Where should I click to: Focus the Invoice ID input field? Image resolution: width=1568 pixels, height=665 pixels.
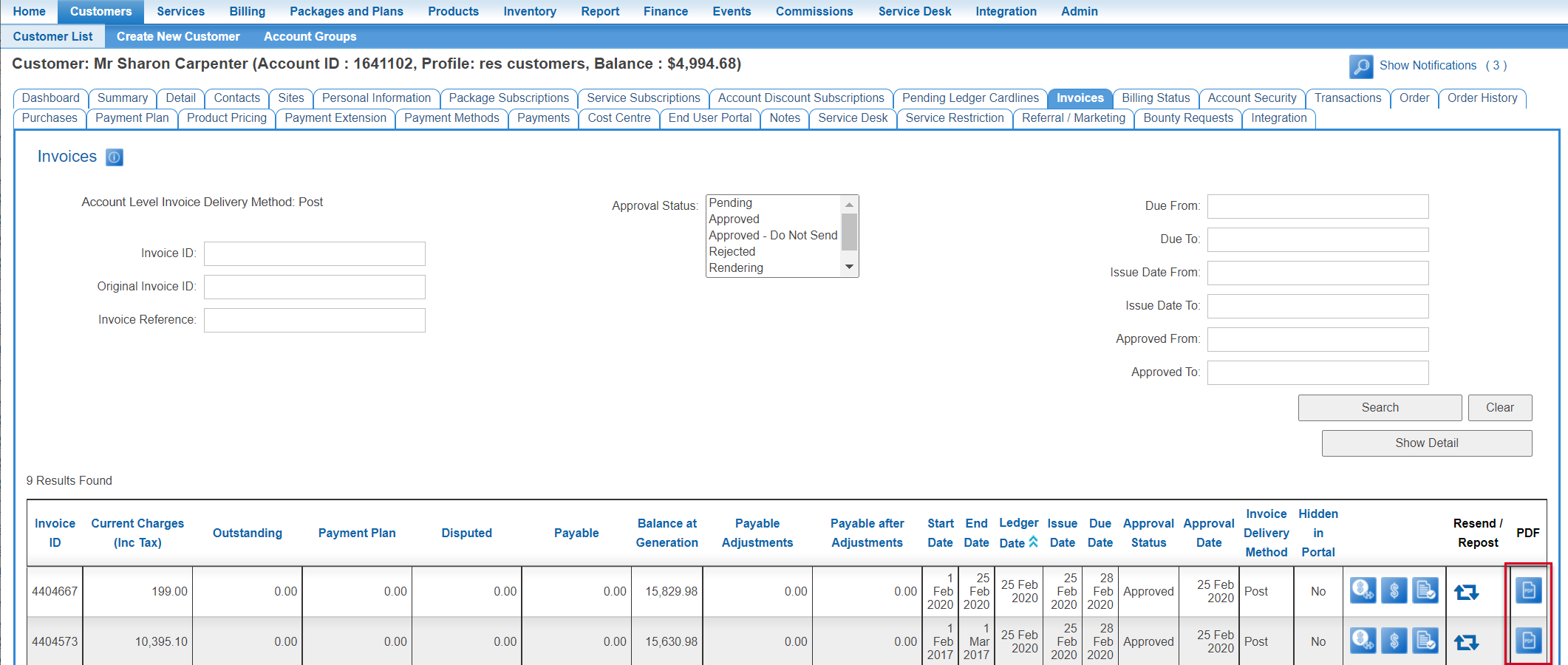(x=314, y=253)
